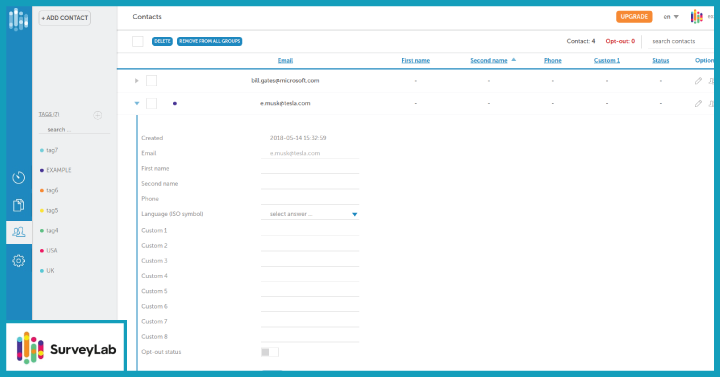720x377 pixels.
Task: Click the First name input field
Action: [x=310, y=169]
